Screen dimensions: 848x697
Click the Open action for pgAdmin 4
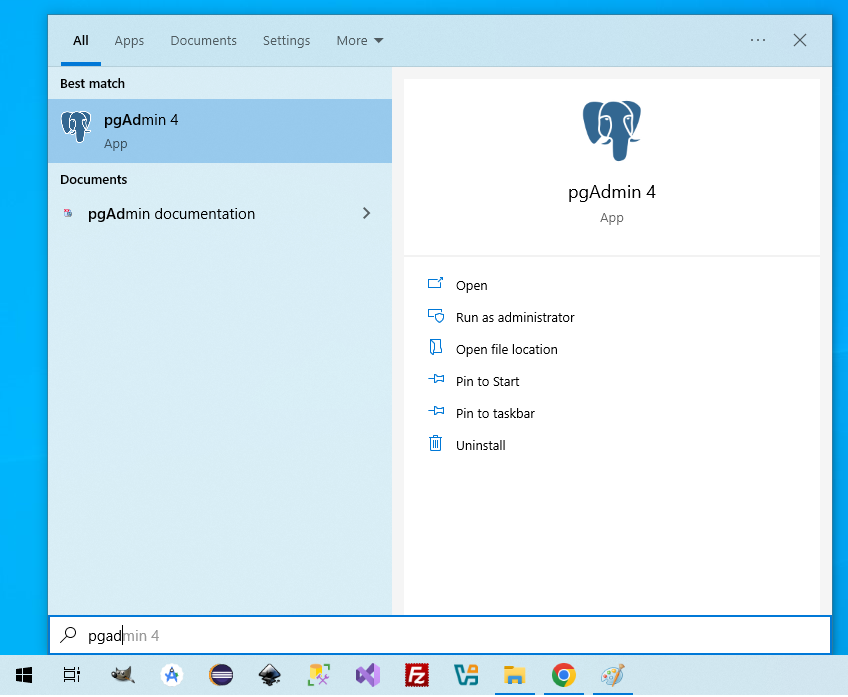(x=471, y=285)
